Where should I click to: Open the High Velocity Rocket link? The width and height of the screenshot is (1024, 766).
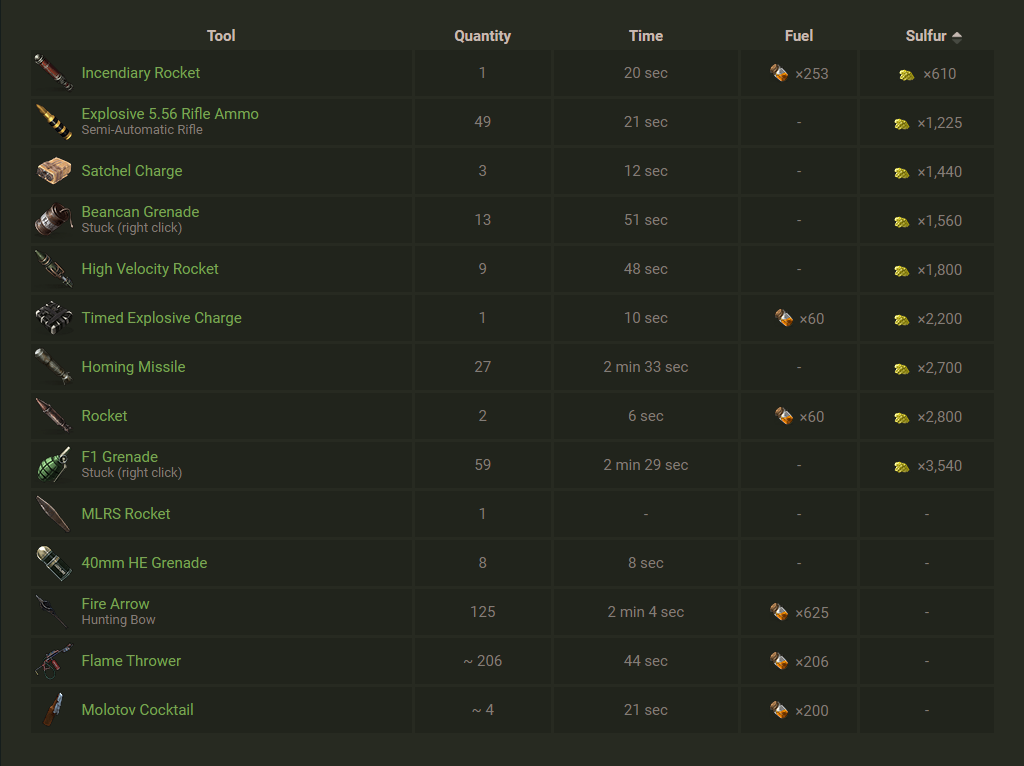point(150,269)
